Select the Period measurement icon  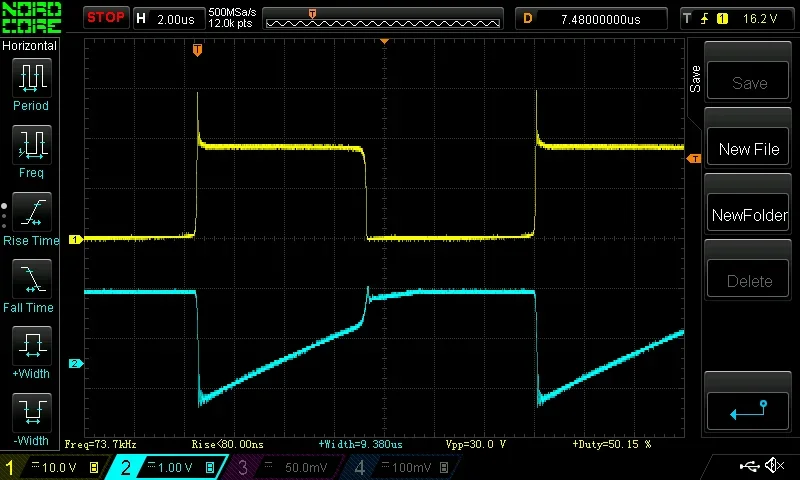(x=31, y=77)
